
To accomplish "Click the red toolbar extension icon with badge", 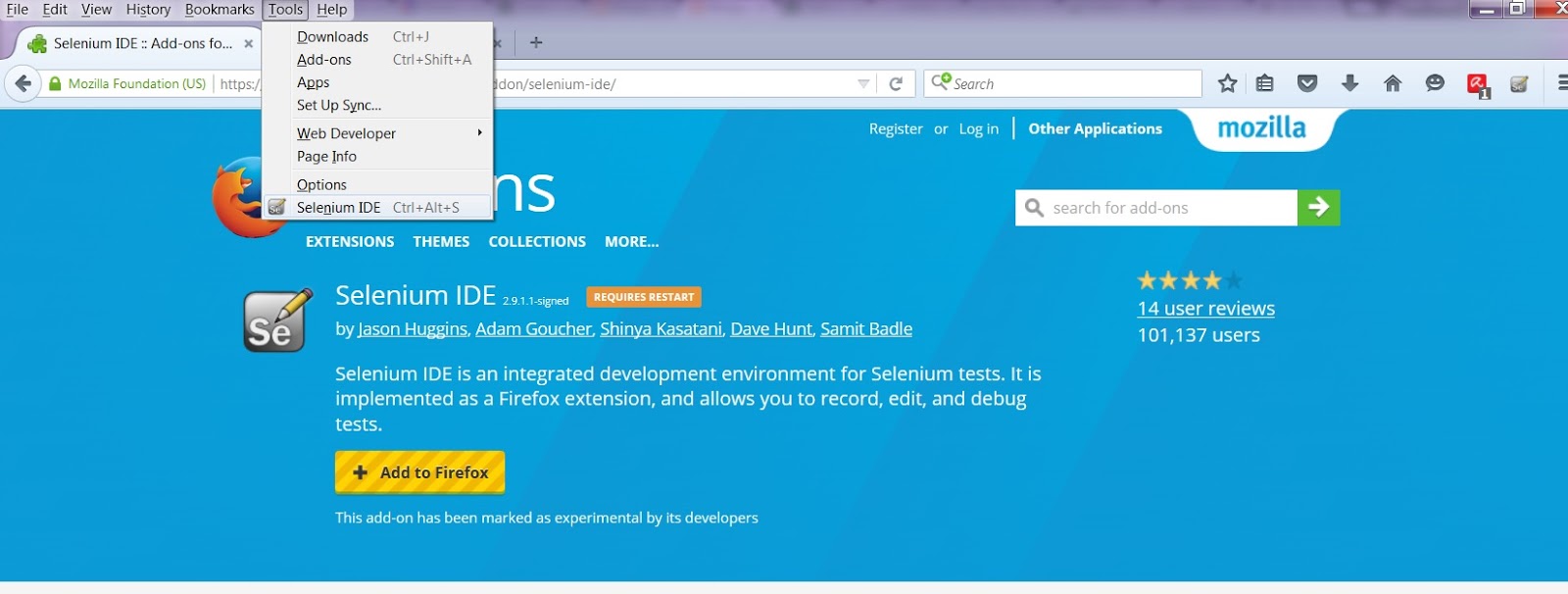I will pyautogui.click(x=1478, y=85).
